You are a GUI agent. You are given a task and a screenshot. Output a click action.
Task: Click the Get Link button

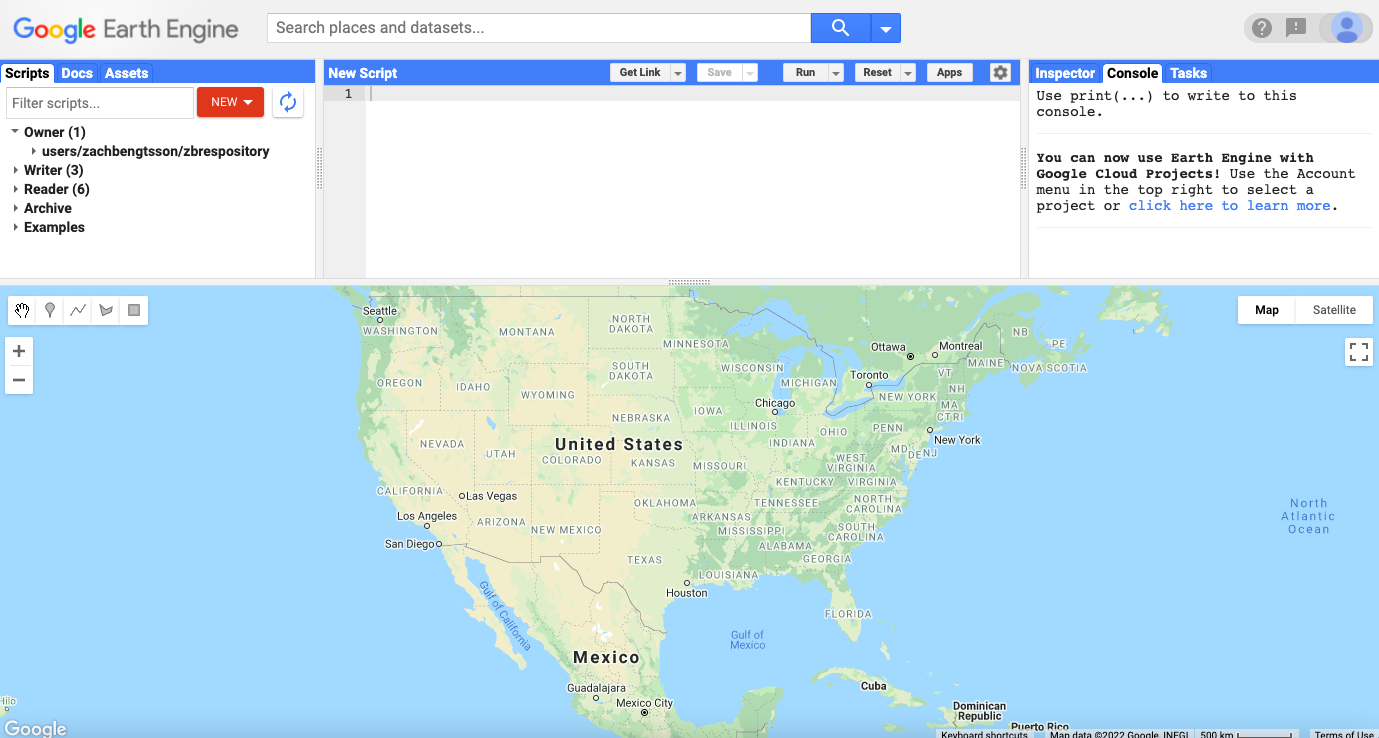640,73
